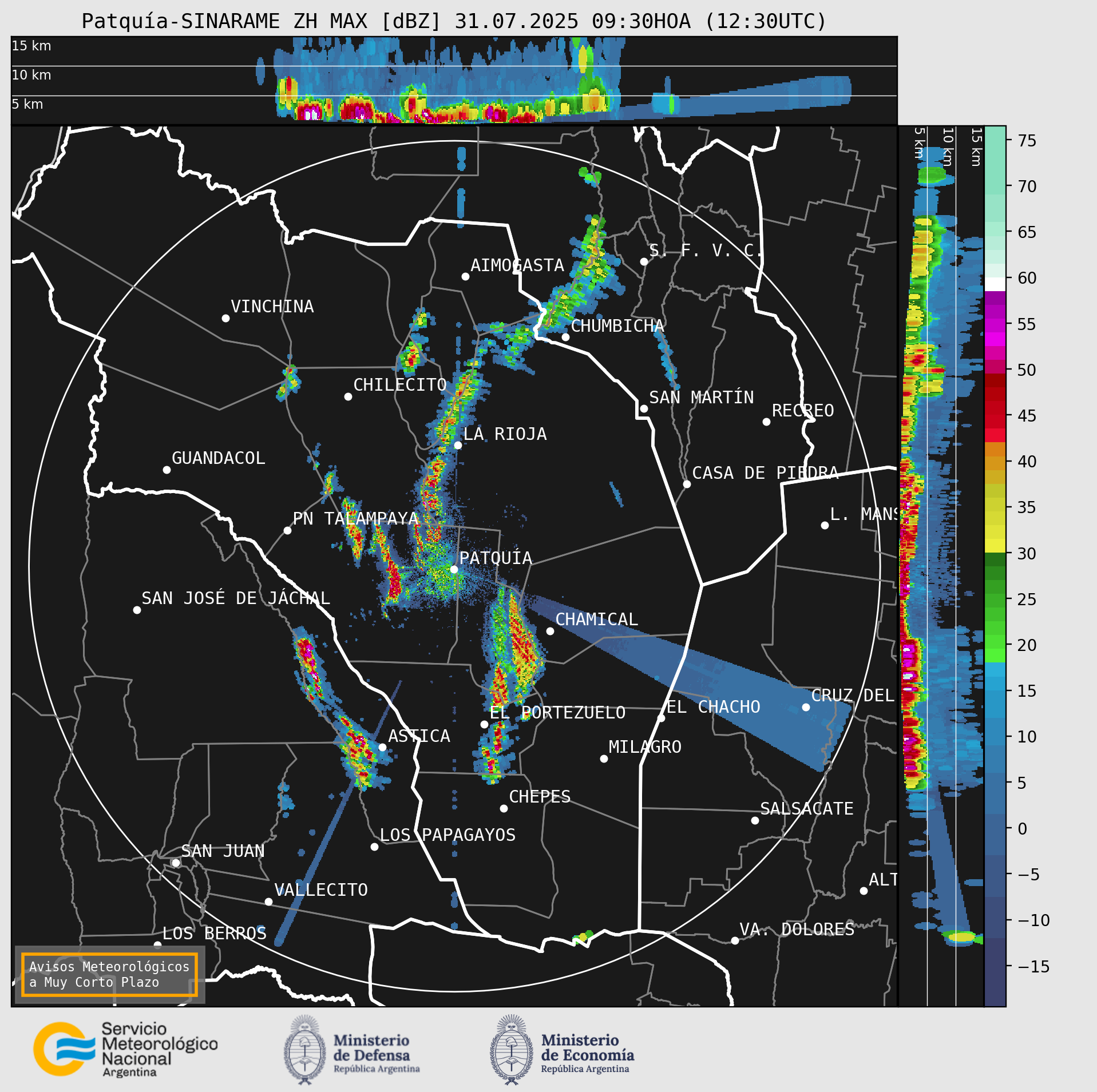
Task: Click the CRUZ DEL marker dot
Action: [806, 707]
